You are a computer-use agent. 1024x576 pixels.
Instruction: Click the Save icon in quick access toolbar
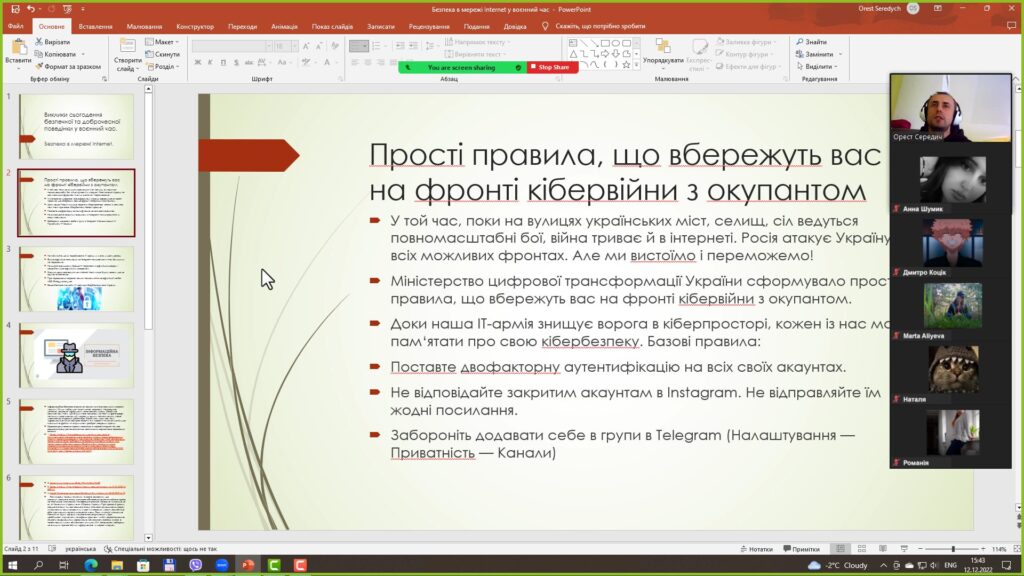[x=15, y=9]
